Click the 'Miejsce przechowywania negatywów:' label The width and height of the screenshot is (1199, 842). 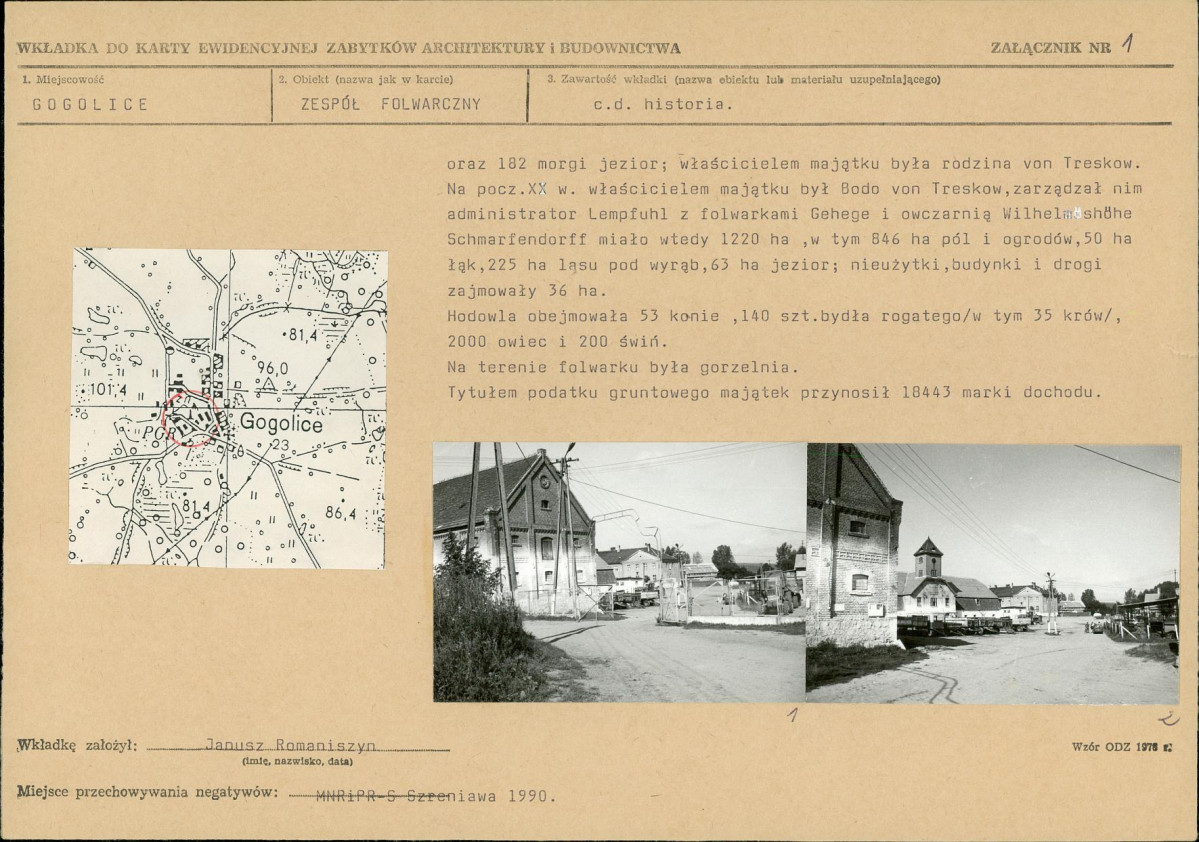click(x=147, y=792)
